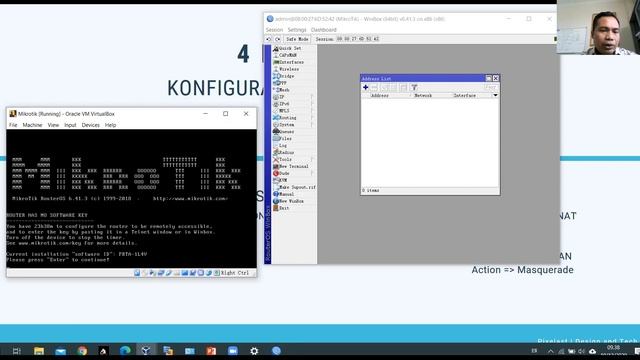Open PowerPoint from taskbar

tap(211, 351)
